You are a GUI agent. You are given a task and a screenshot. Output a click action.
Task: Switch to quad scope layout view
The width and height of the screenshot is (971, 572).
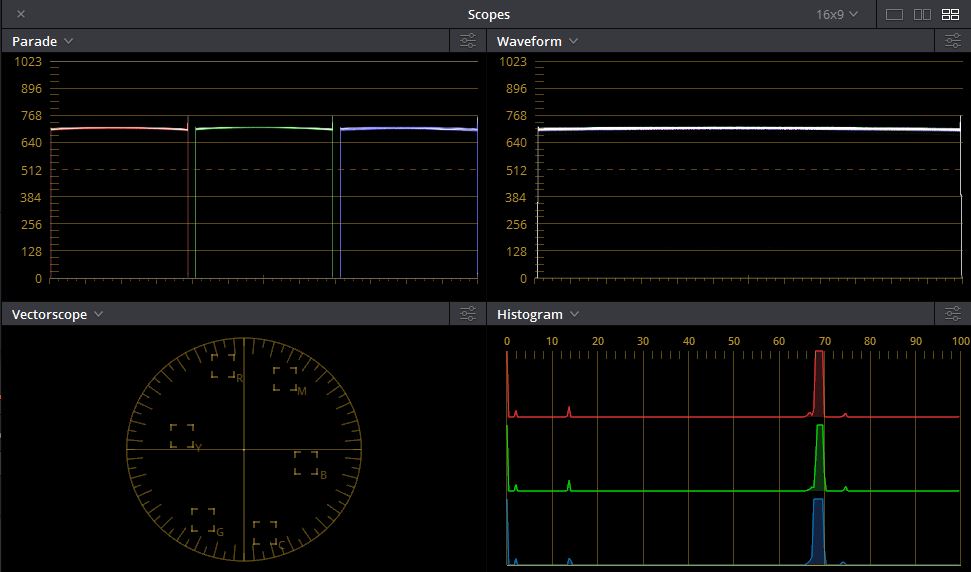coord(950,14)
